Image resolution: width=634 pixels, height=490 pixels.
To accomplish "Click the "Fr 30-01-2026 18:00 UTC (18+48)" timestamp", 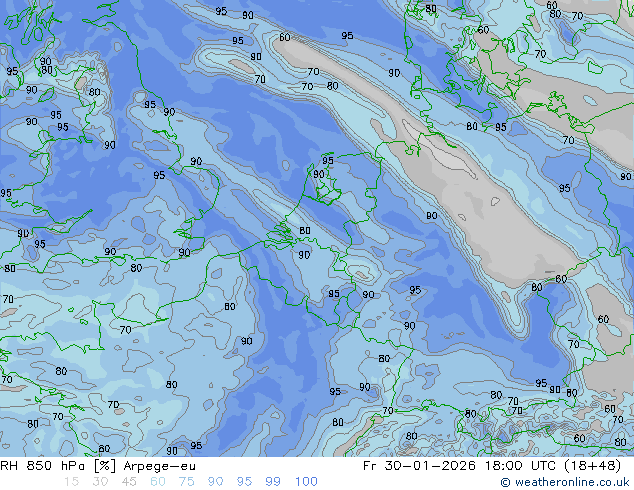I will point(492,466).
